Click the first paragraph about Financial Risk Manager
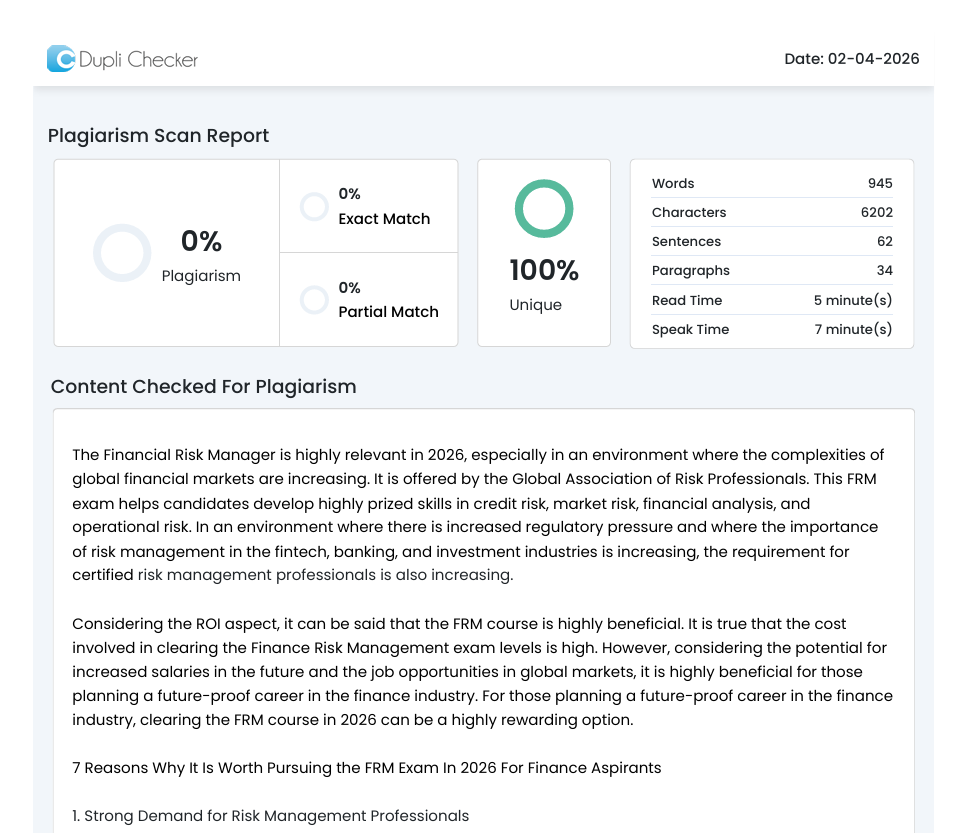This screenshot has width=968, height=833. coord(478,515)
